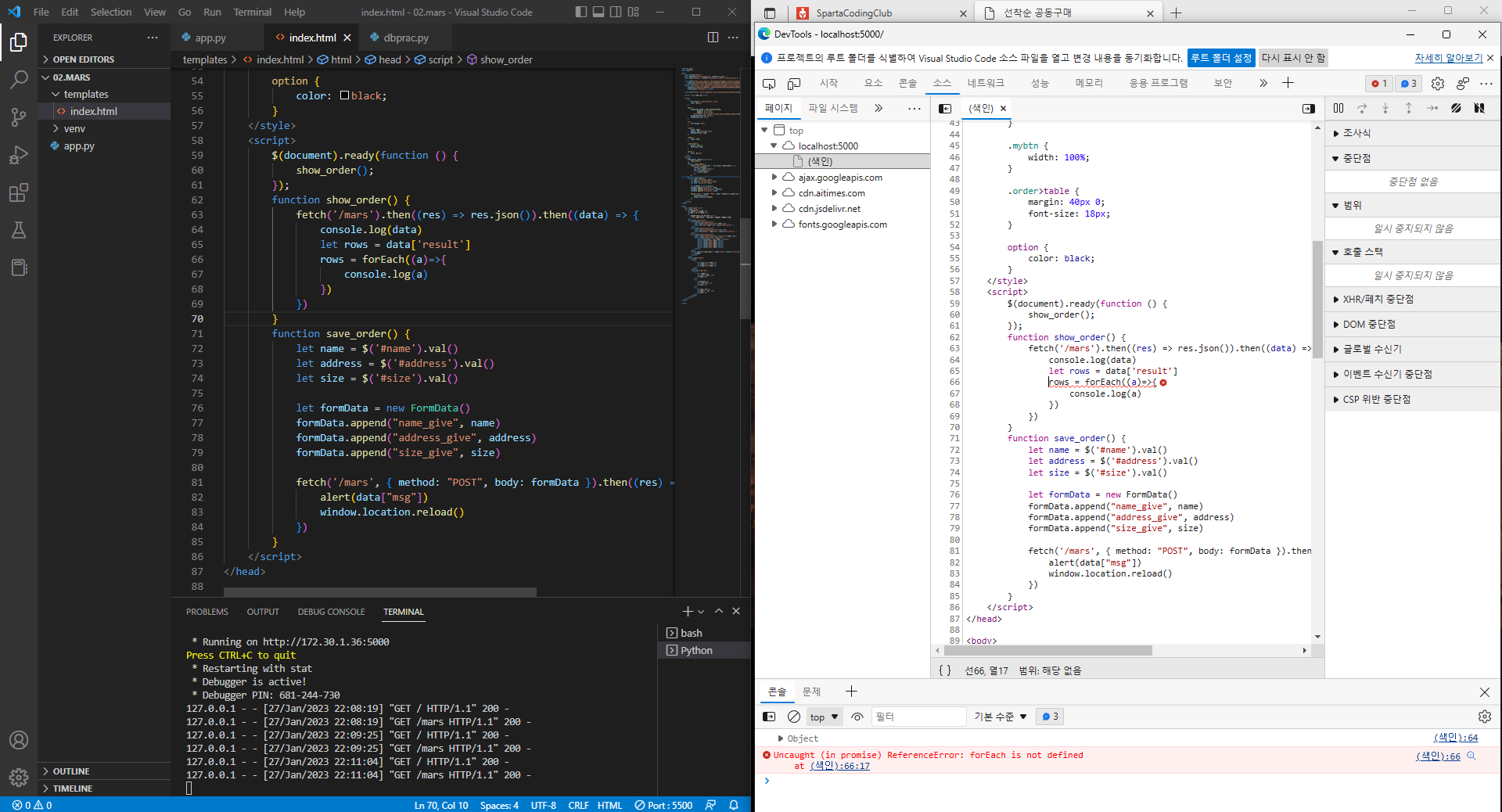Toggle console sidebar visibility
Screen dimensions: 1502x812
coord(769,717)
